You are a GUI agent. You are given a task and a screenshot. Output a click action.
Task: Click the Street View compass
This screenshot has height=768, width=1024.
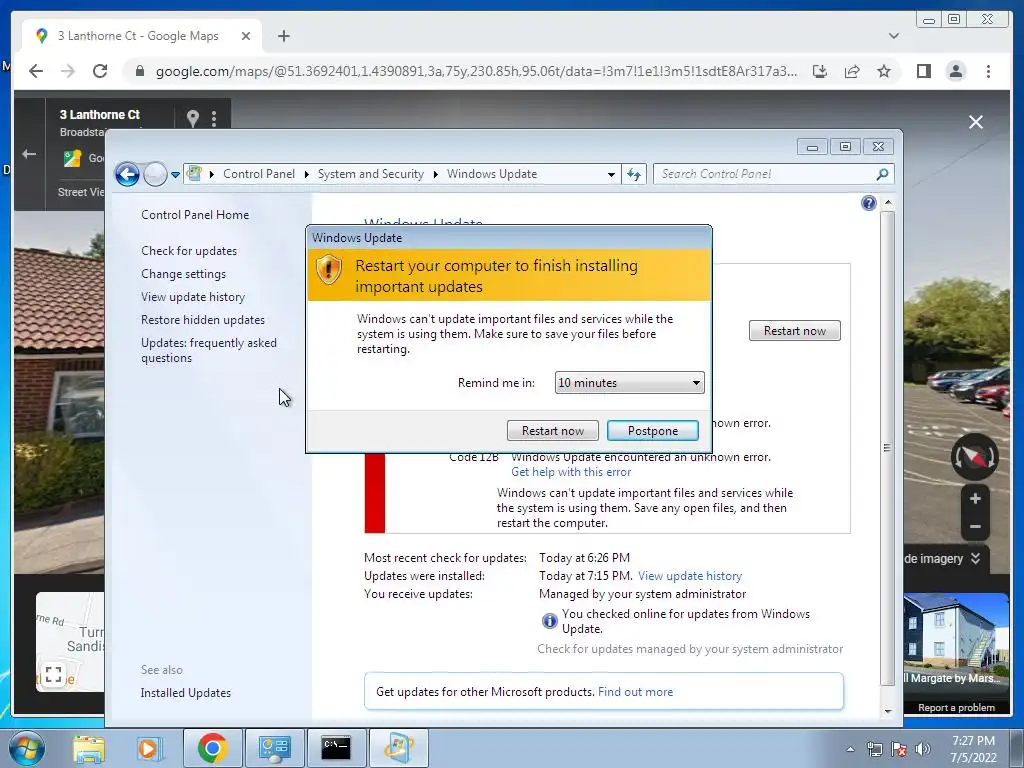click(x=974, y=456)
